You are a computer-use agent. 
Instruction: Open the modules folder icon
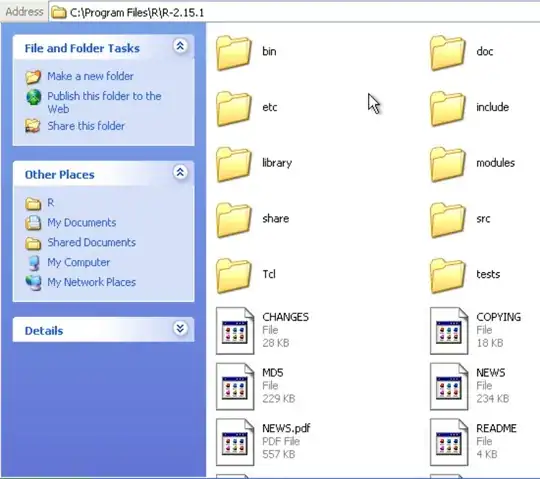(448, 164)
